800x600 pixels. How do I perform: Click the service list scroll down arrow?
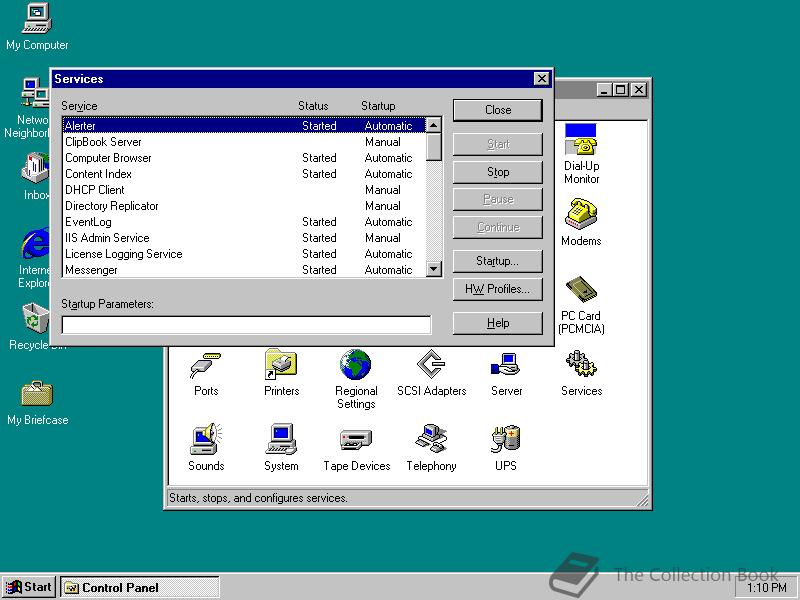pyautogui.click(x=434, y=269)
